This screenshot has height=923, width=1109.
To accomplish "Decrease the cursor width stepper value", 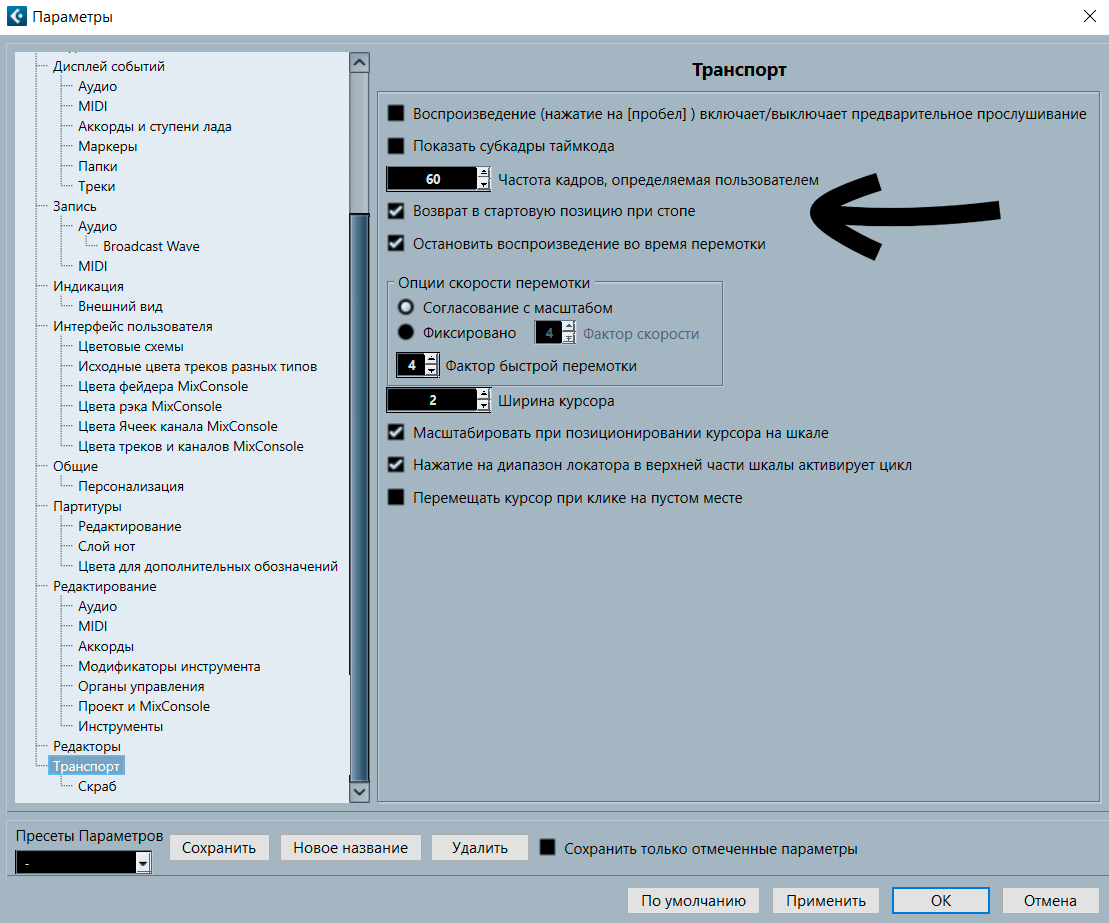I will tap(483, 406).
